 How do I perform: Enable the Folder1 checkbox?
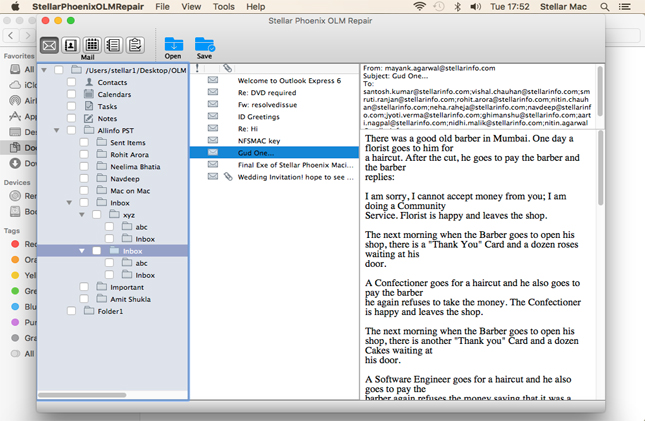72,311
